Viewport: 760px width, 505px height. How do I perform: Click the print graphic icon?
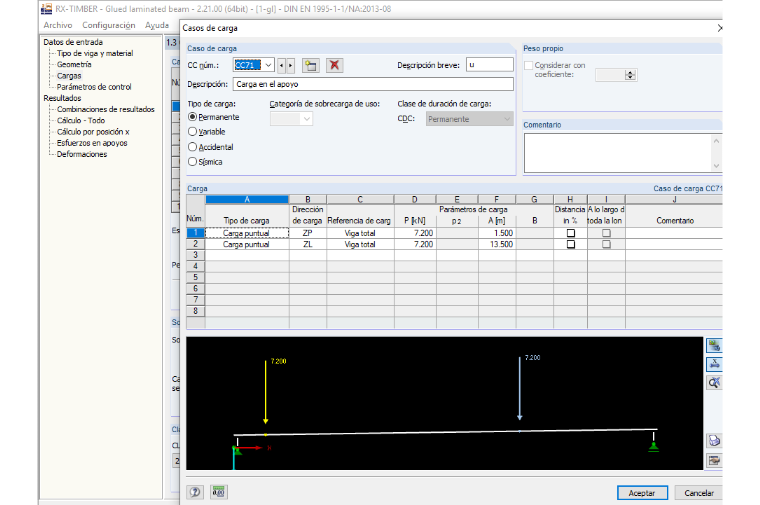point(714,441)
